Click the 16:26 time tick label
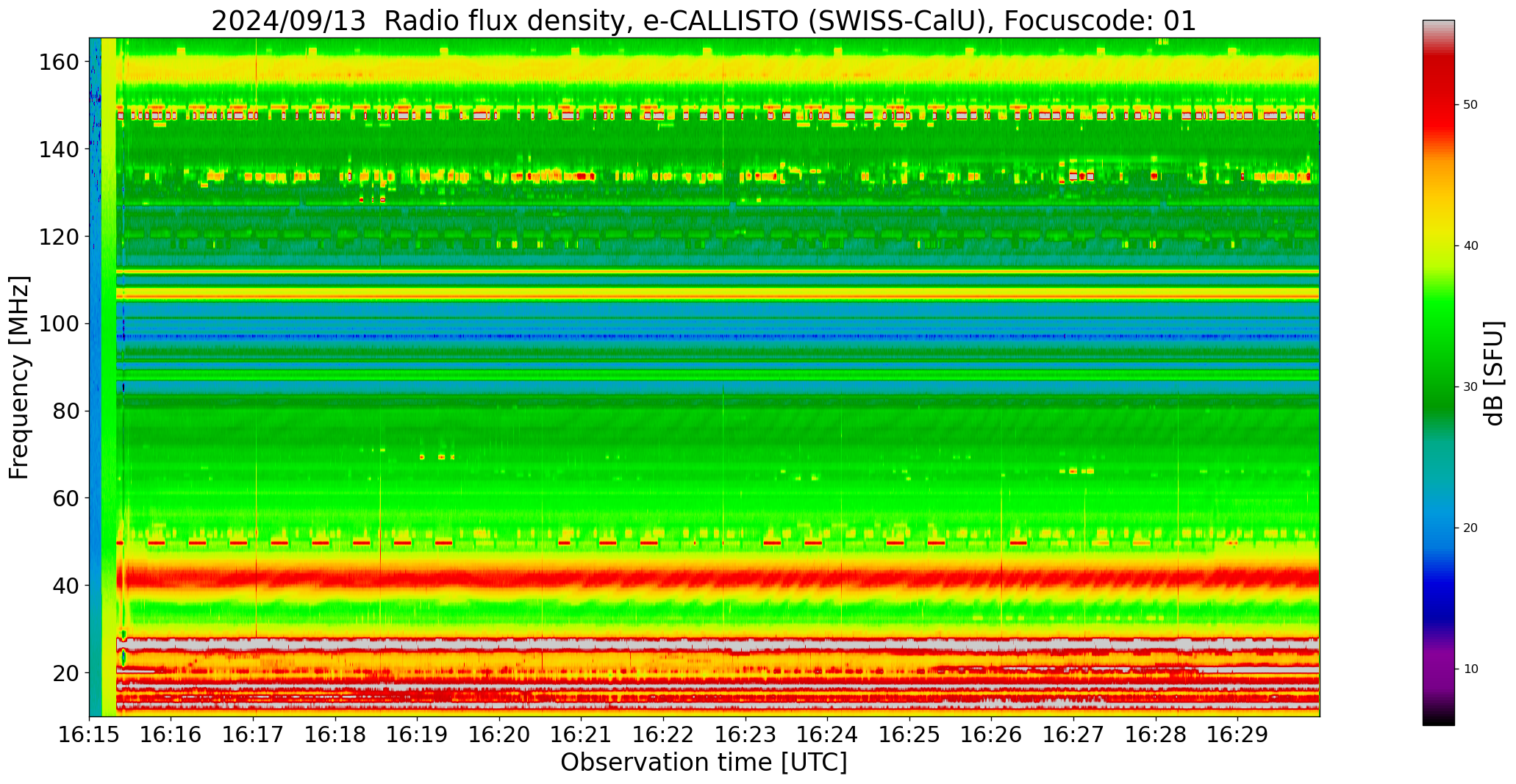1516x784 pixels. (991, 735)
